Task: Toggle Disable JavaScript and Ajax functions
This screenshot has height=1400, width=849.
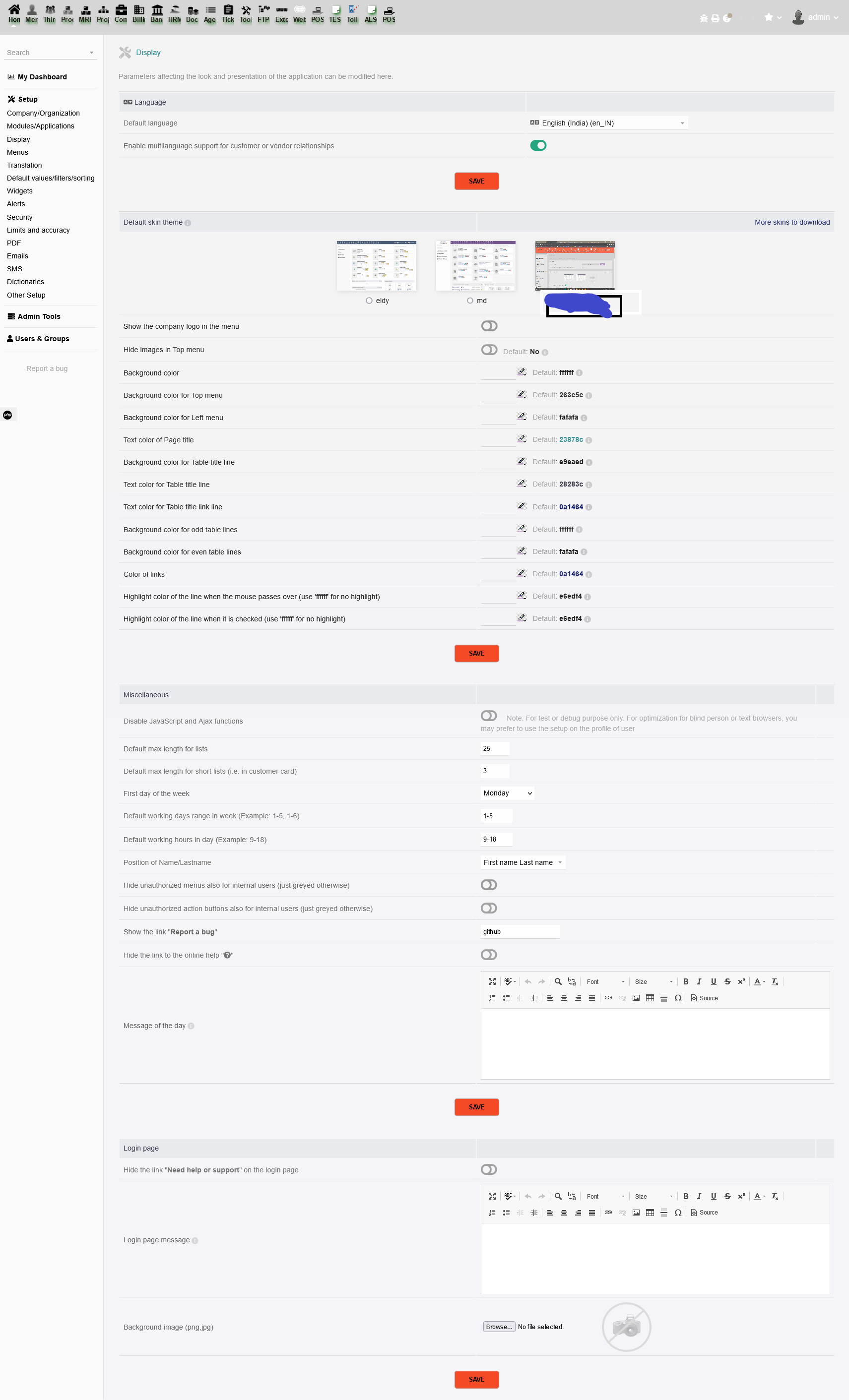Action: pos(489,715)
